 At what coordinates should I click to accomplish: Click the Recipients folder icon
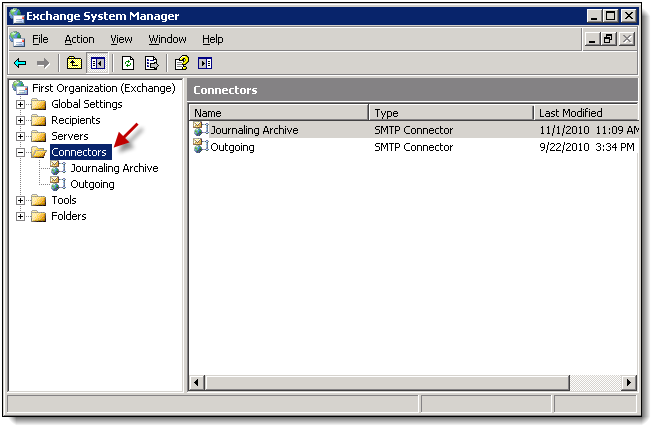point(39,120)
